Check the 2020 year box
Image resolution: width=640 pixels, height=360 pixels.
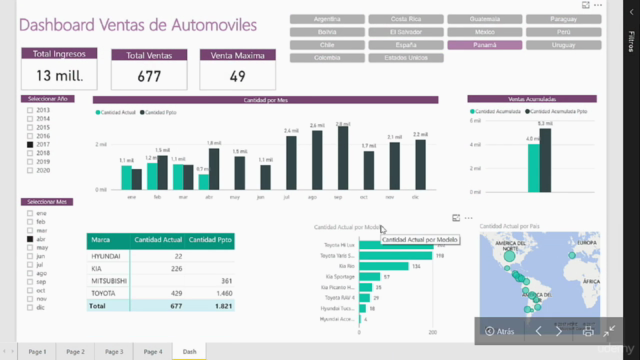pyautogui.click(x=30, y=170)
